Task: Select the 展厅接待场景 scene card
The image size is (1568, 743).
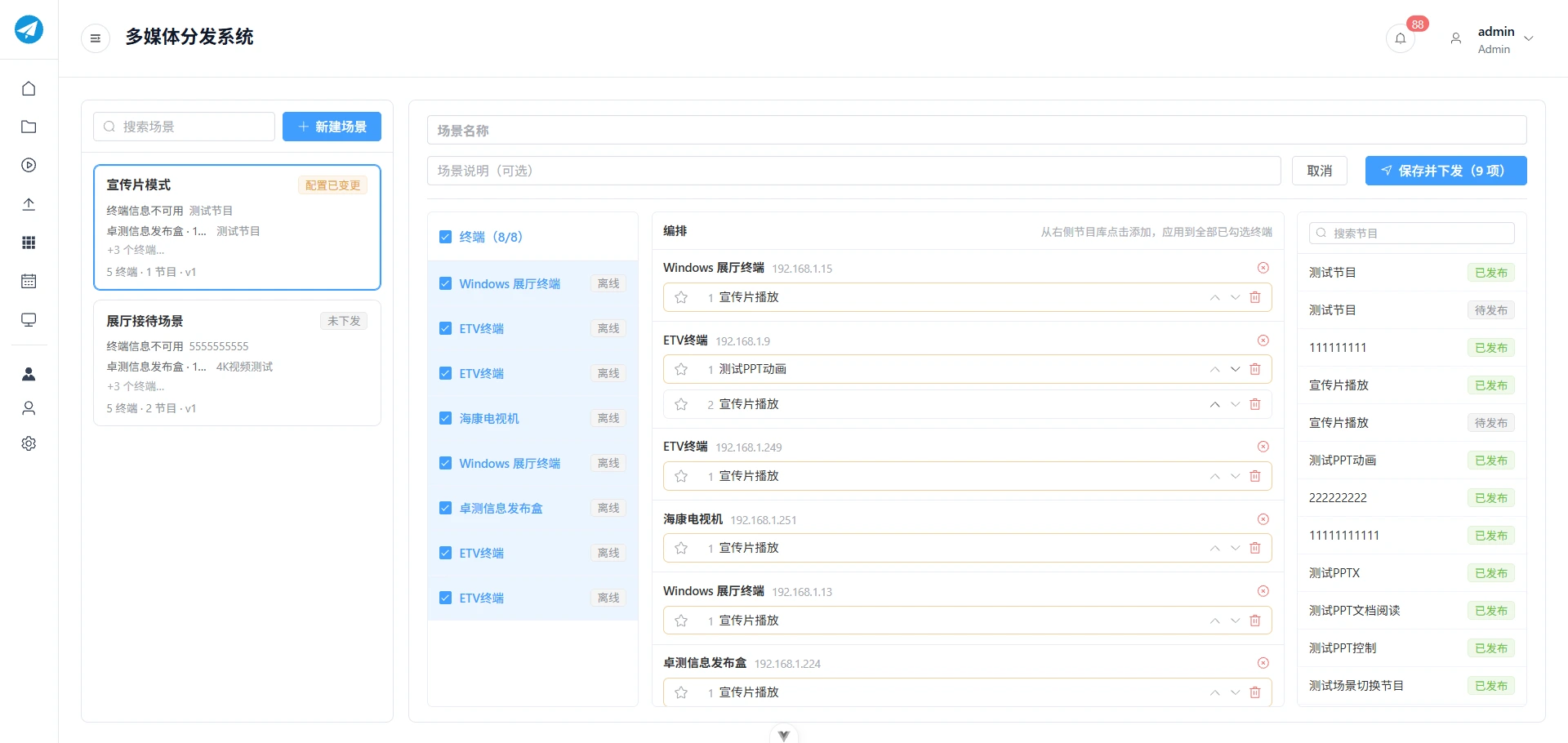Action: (237, 363)
